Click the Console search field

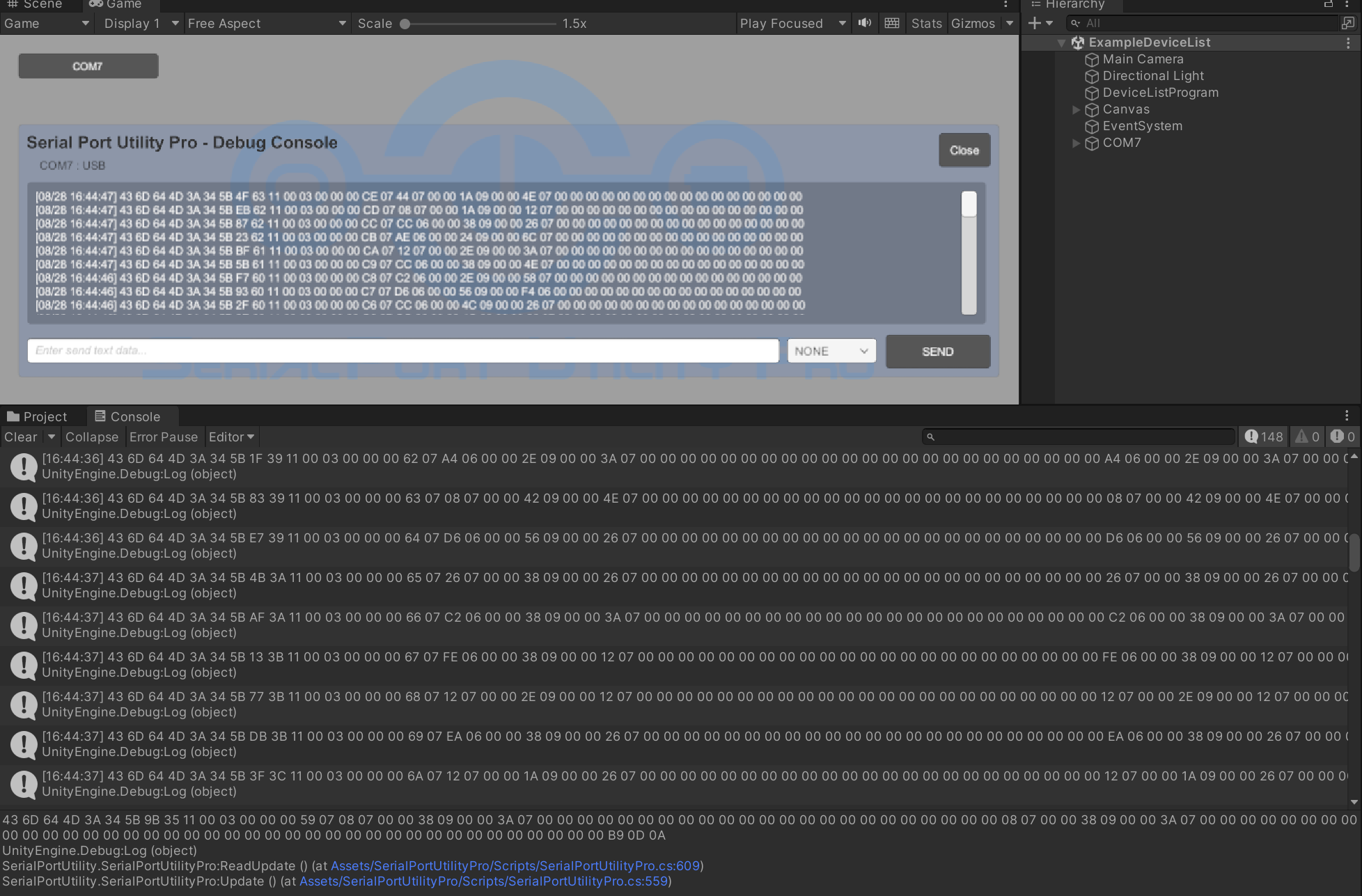tap(1078, 437)
